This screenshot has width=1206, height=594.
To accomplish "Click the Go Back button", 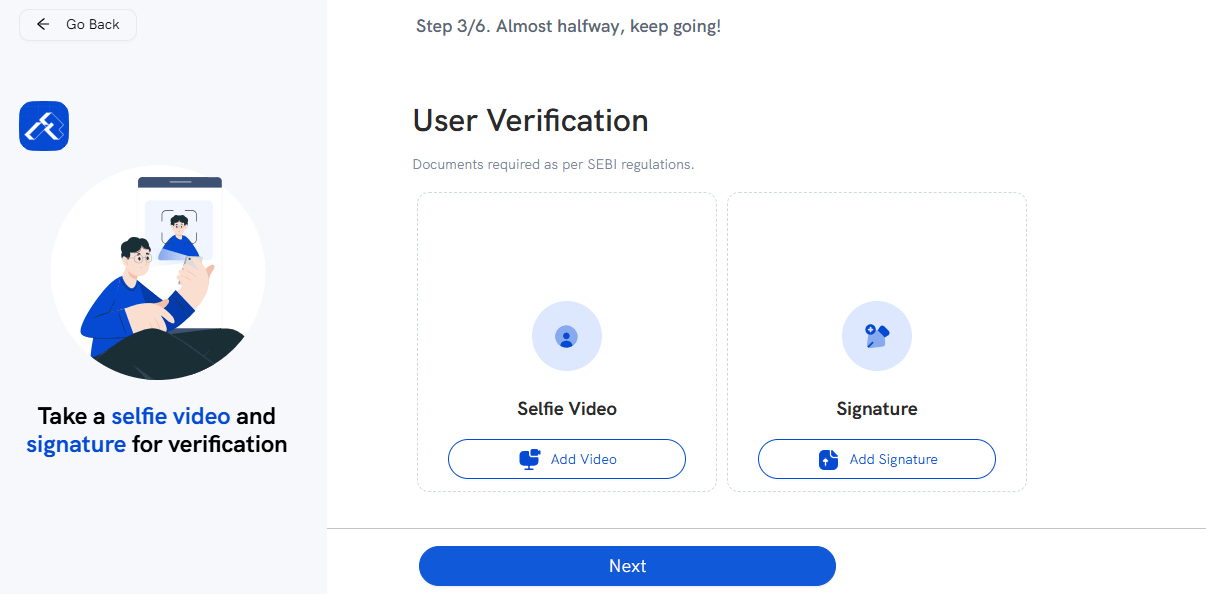I will pyautogui.click(x=78, y=25).
